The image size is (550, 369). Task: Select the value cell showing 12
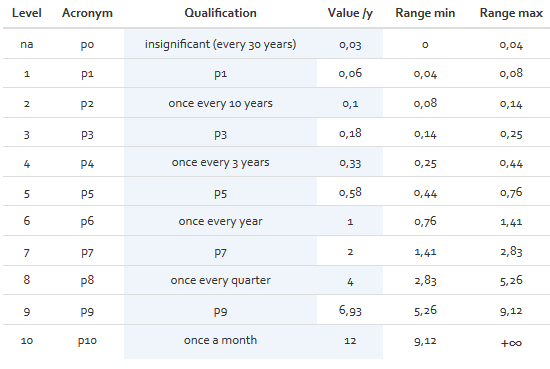350,342
